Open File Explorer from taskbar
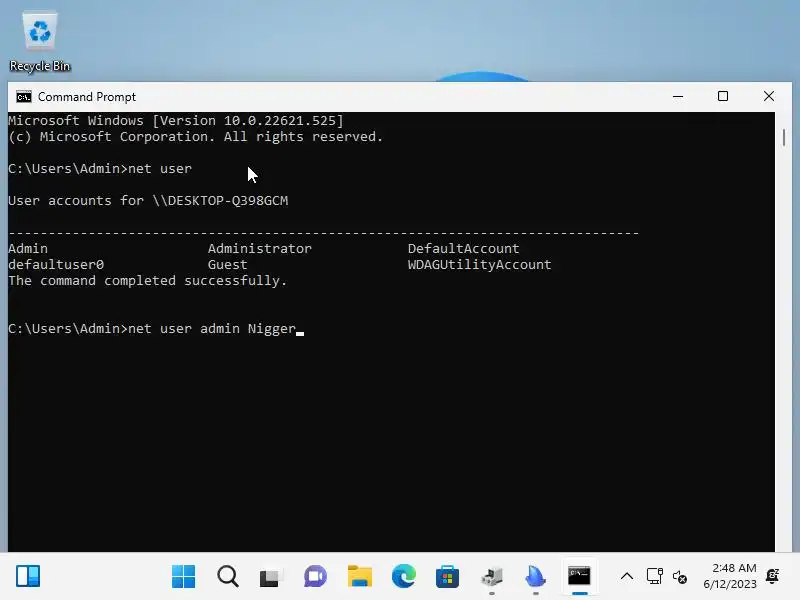The height and width of the screenshot is (600, 800). [x=360, y=577]
